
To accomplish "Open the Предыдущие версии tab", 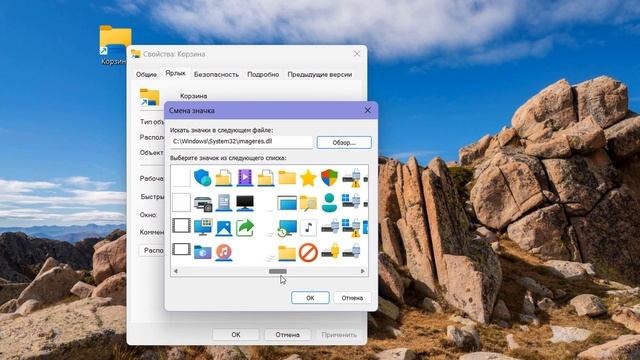I will coord(320,74).
